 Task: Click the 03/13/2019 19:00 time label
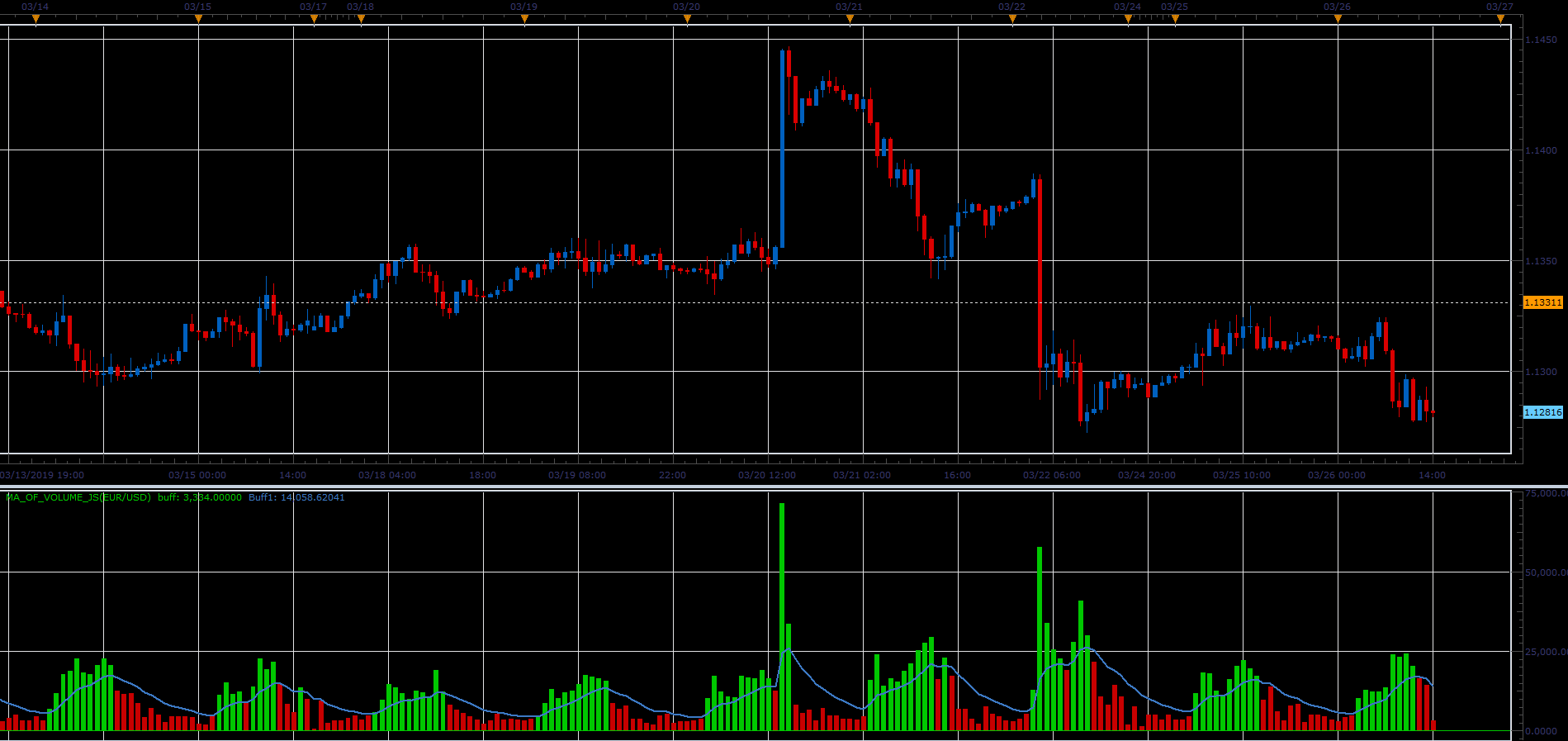click(42, 475)
